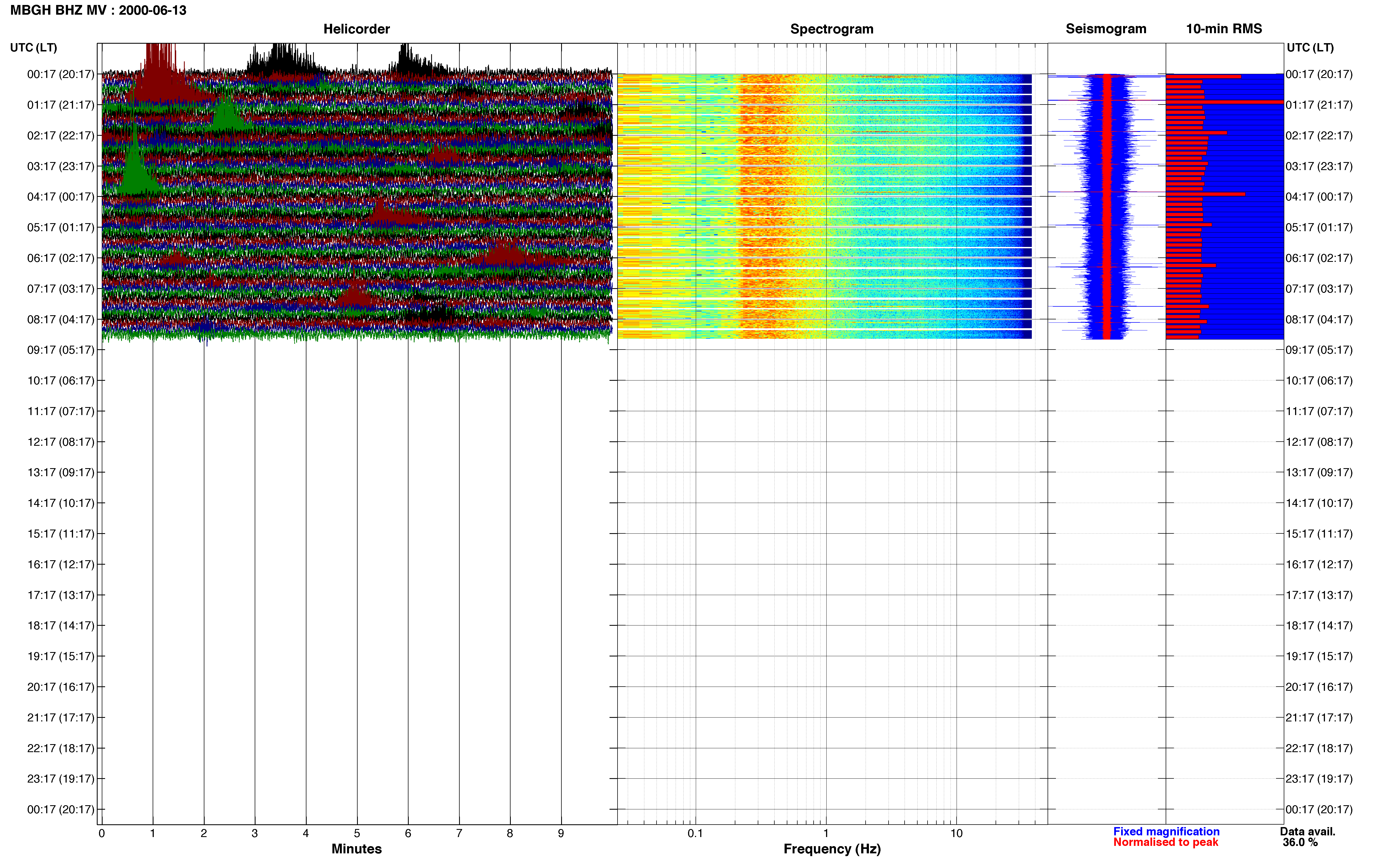Click RMS-side time label '03:17 (23:17)'
Viewport: 1388px width, 868px height.
tap(1319, 166)
